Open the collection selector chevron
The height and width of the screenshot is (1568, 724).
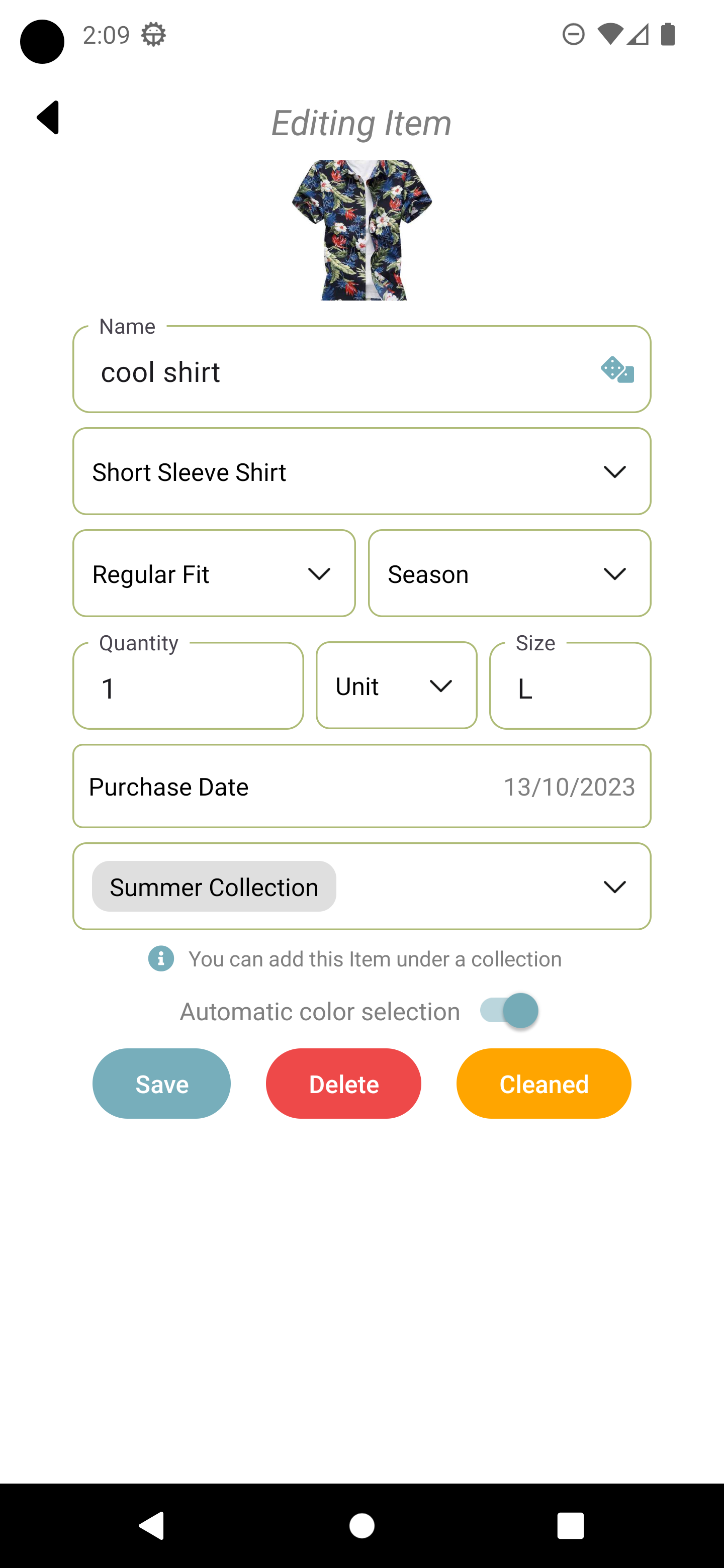coord(614,887)
